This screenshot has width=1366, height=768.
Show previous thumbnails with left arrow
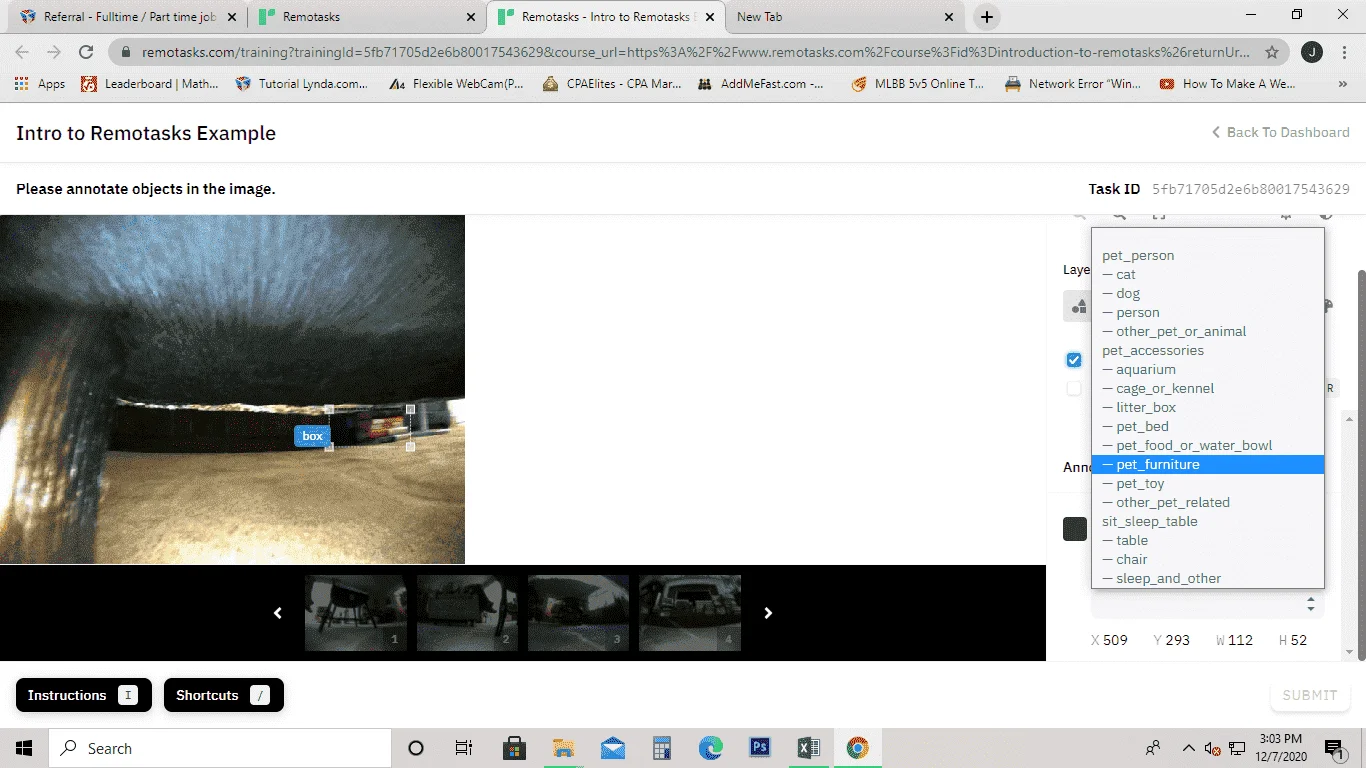(278, 613)
